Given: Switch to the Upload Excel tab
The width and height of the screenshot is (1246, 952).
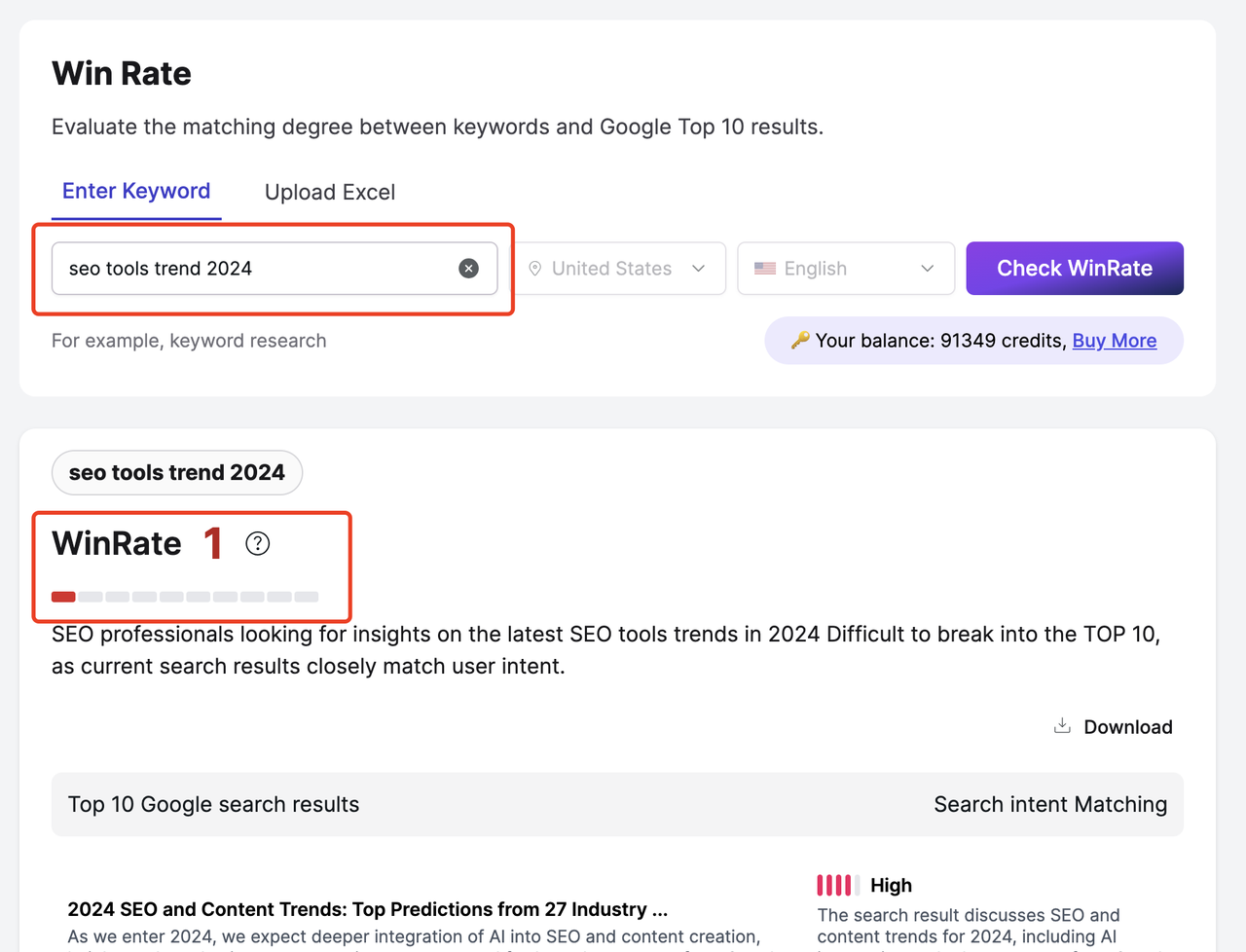Looking at the screenshot, I should (330, 192).
